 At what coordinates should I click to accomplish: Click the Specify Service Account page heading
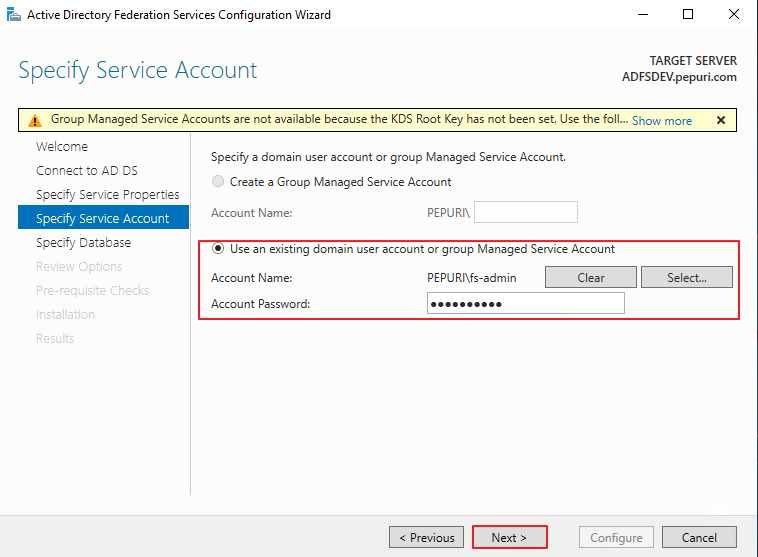(x=138, y=71)
